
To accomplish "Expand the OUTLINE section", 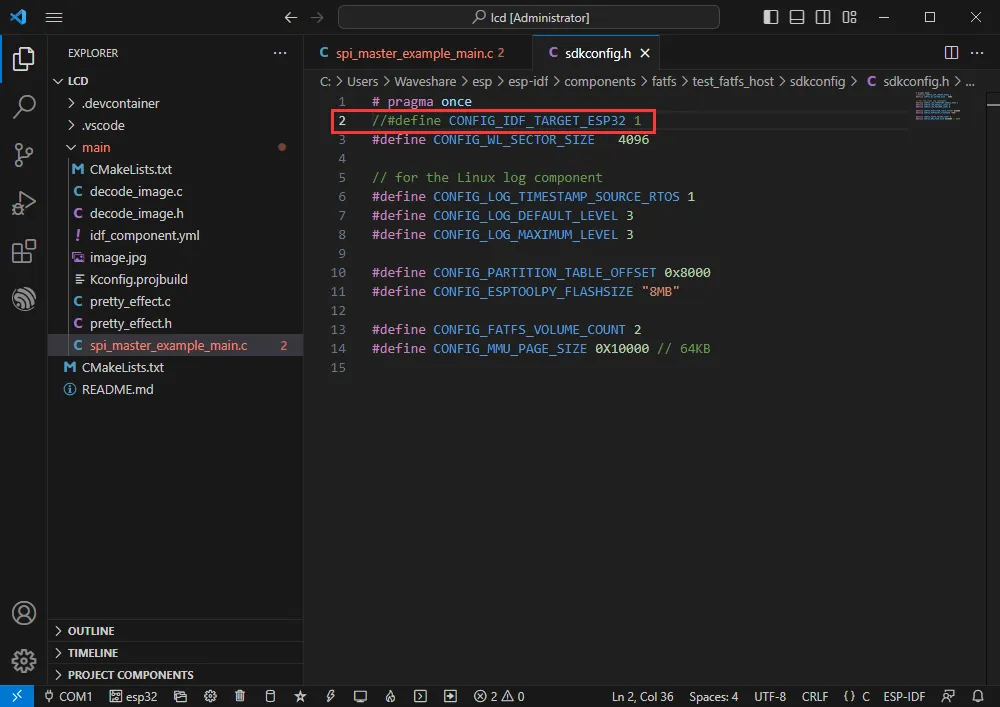I will point(90,631).
